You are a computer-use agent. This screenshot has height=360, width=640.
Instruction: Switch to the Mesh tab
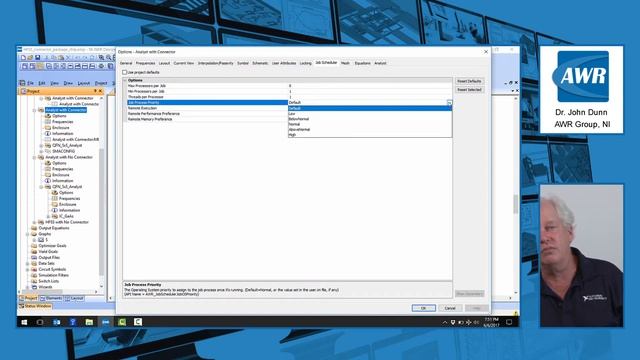345,63
